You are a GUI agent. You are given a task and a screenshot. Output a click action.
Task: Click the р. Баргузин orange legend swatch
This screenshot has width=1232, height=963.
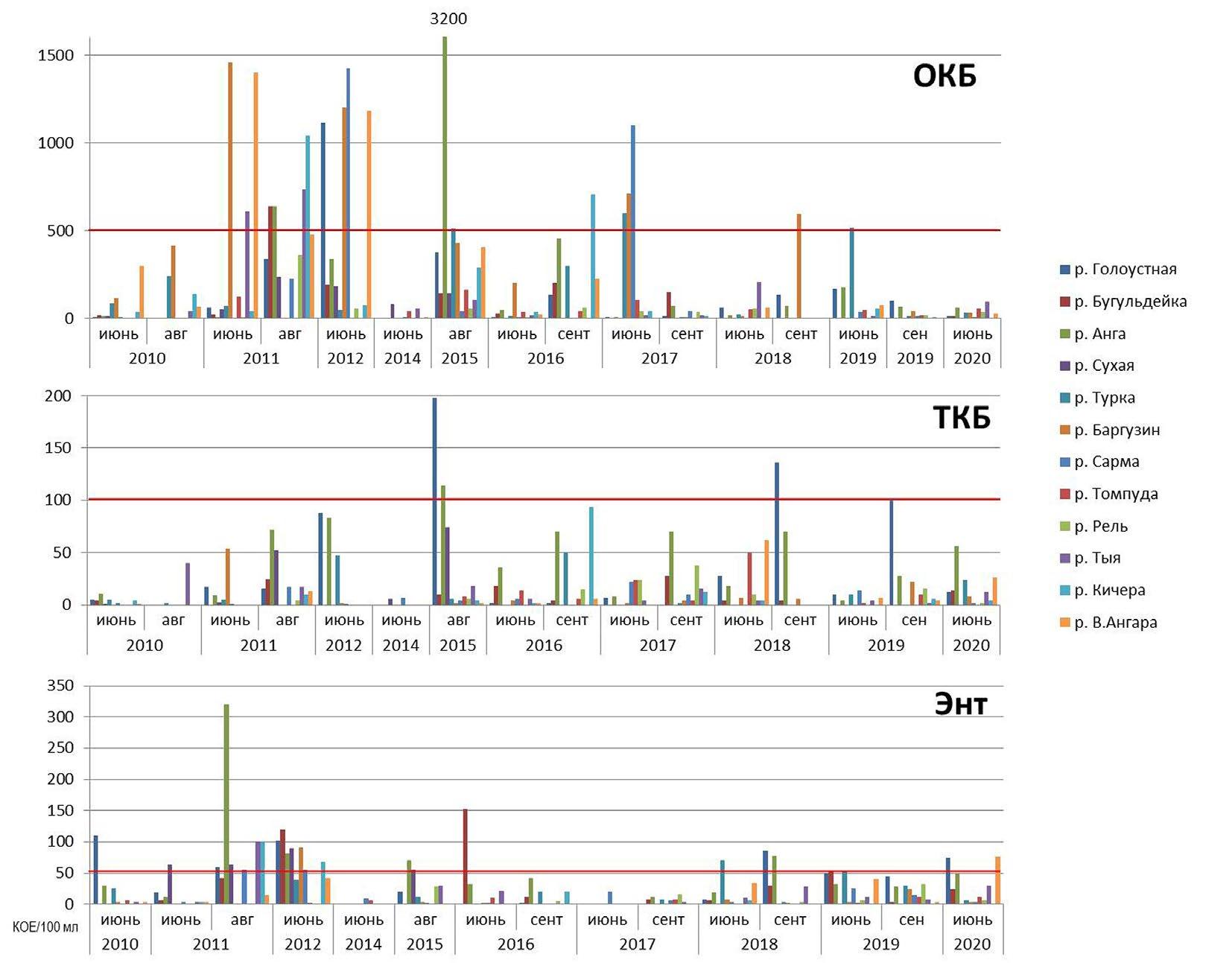pyautogui.click(x=1064, y=430)
